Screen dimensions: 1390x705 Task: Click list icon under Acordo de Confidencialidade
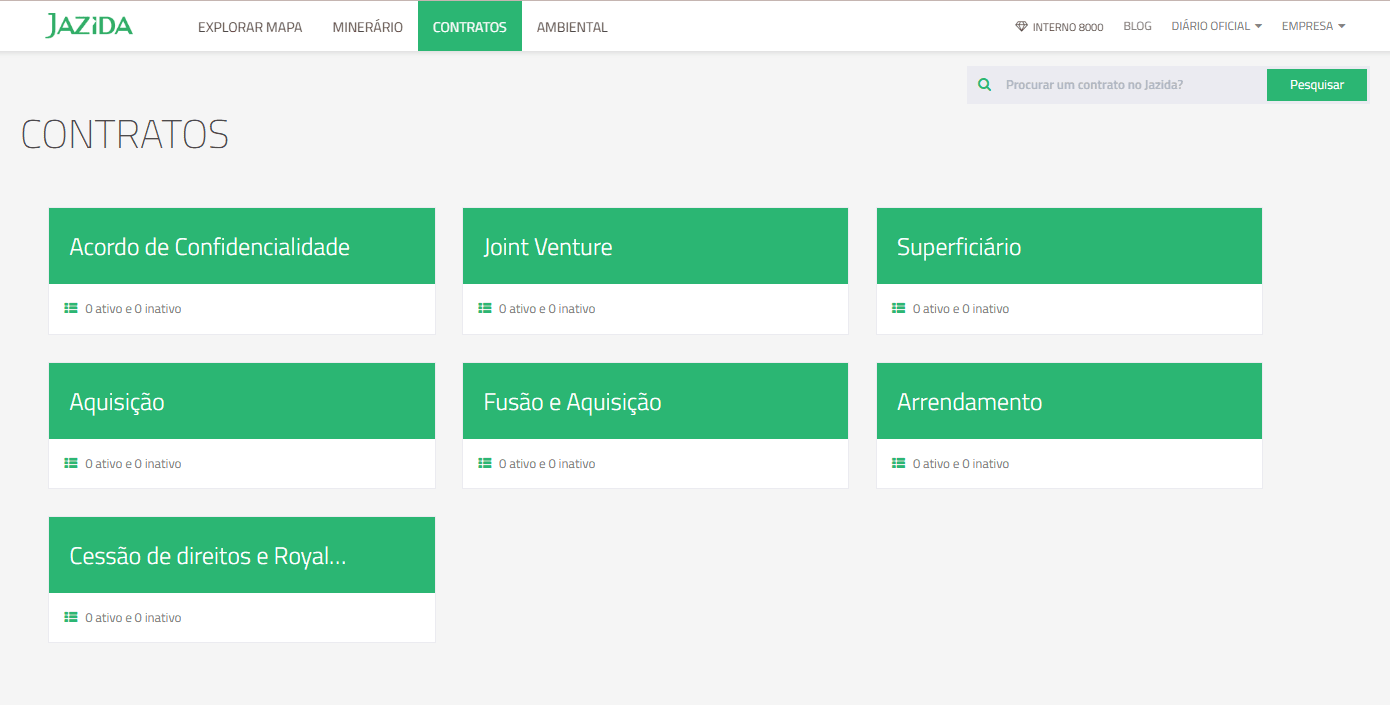point(71,309)
